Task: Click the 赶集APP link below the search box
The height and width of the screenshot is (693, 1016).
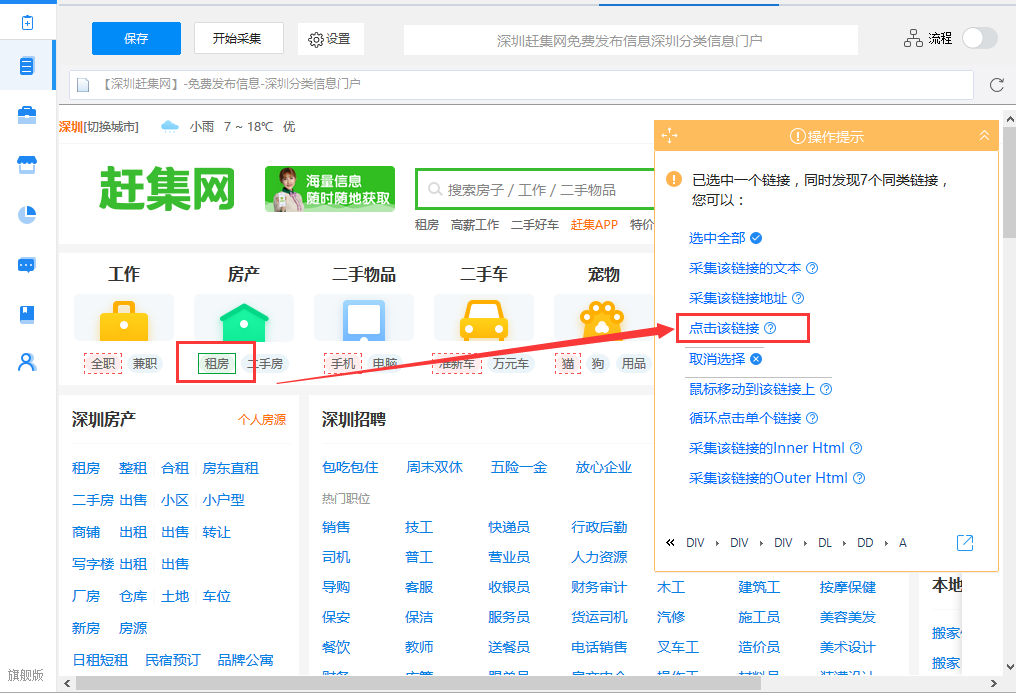Action: [594, 225]
